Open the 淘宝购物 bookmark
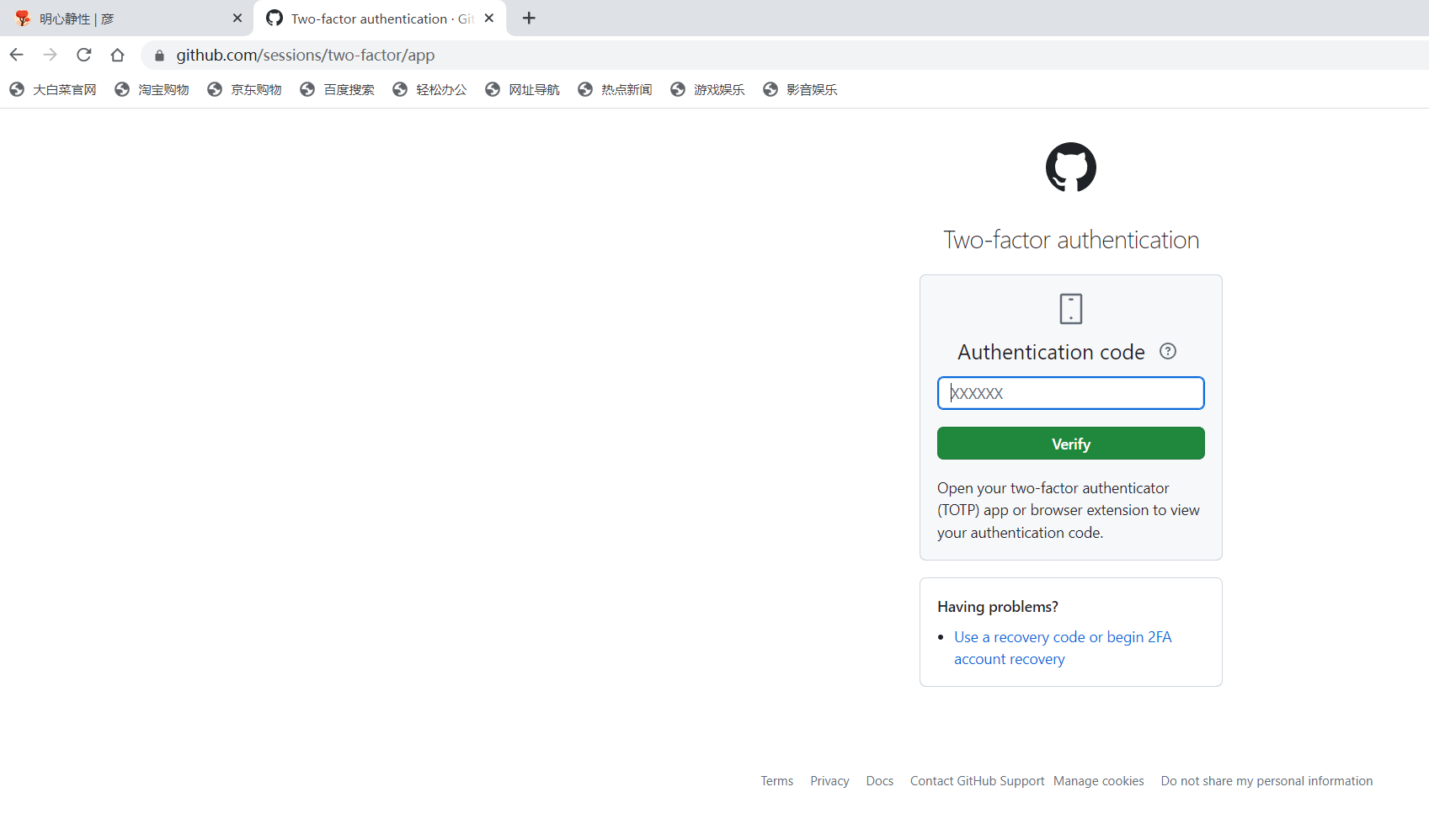The image size is (1429, 840). coord(152,89)
